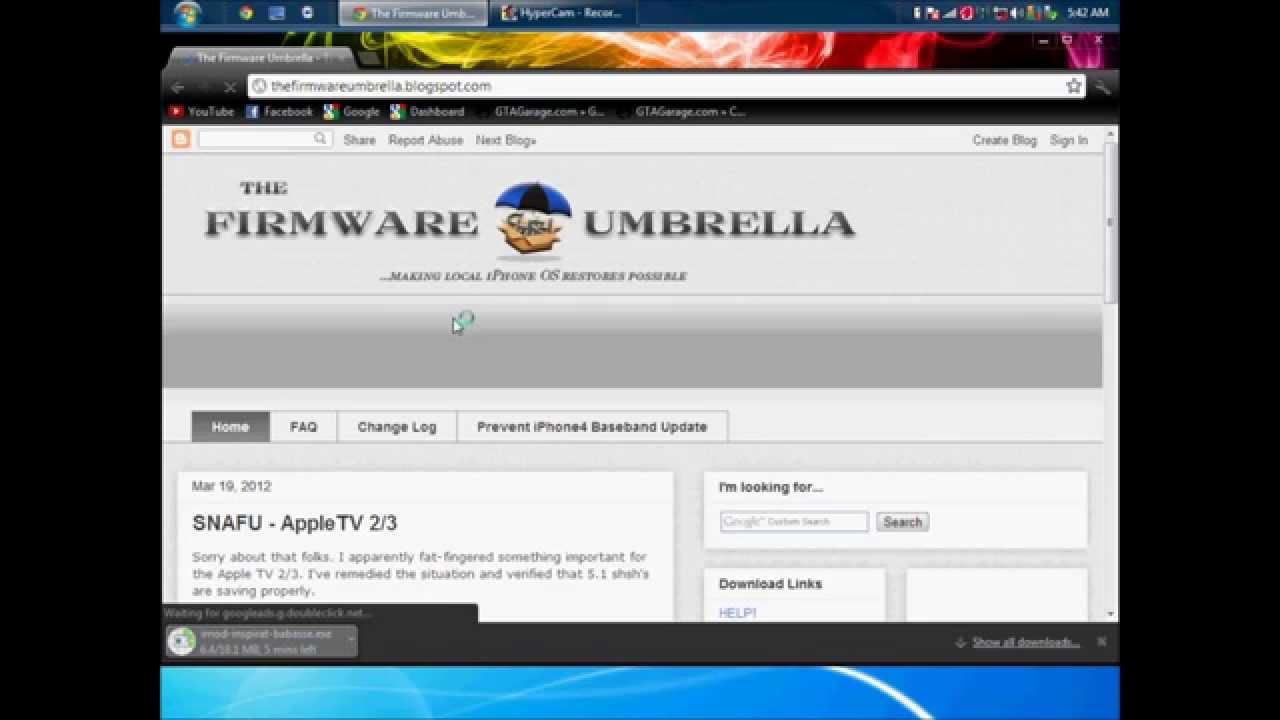Click Show all downloads link

pyautogui.click(x=1026, y=642)
